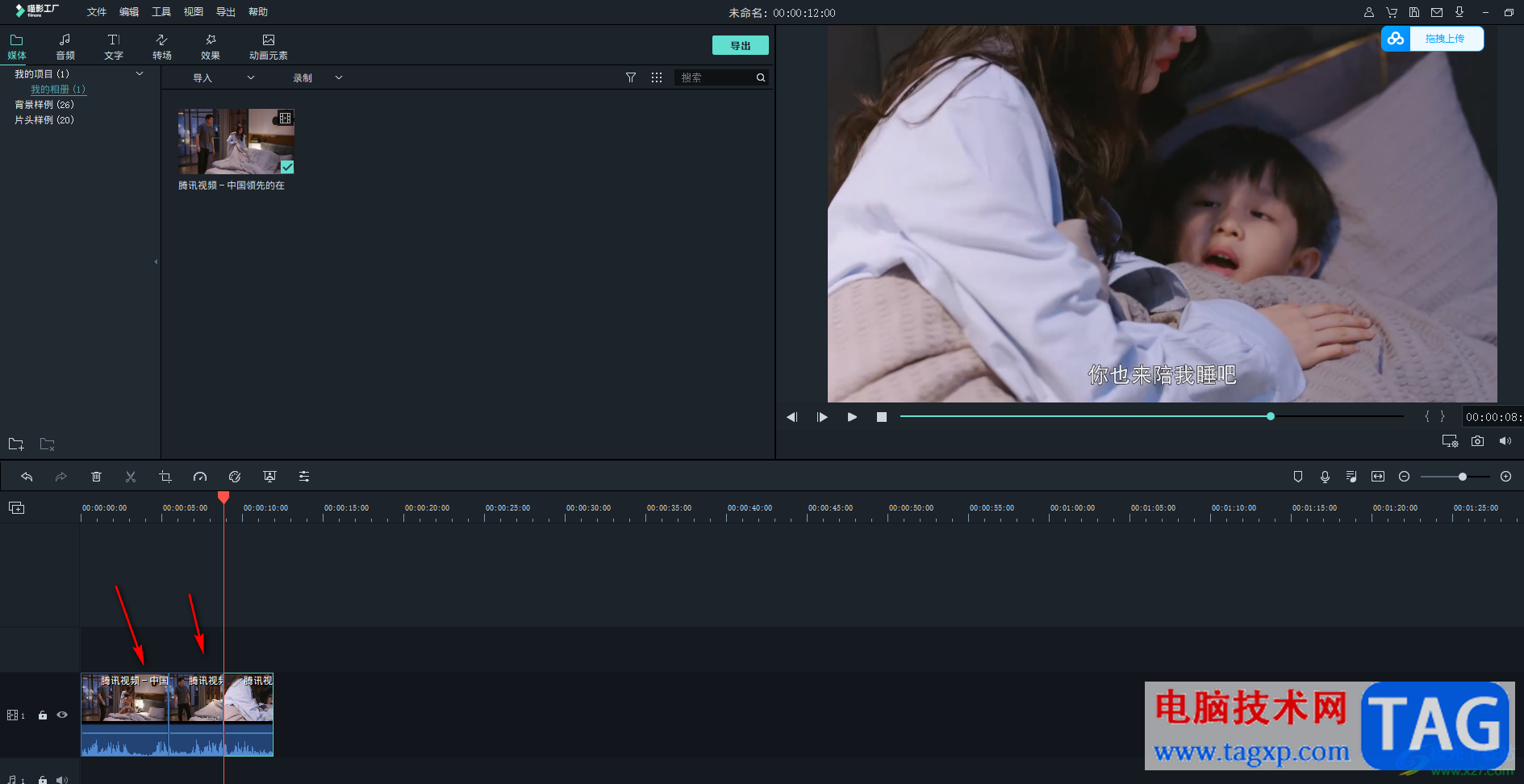Record voiceover with microphone icon
The height and width of the screenshot is (784, 1524).
point(1325,477)
